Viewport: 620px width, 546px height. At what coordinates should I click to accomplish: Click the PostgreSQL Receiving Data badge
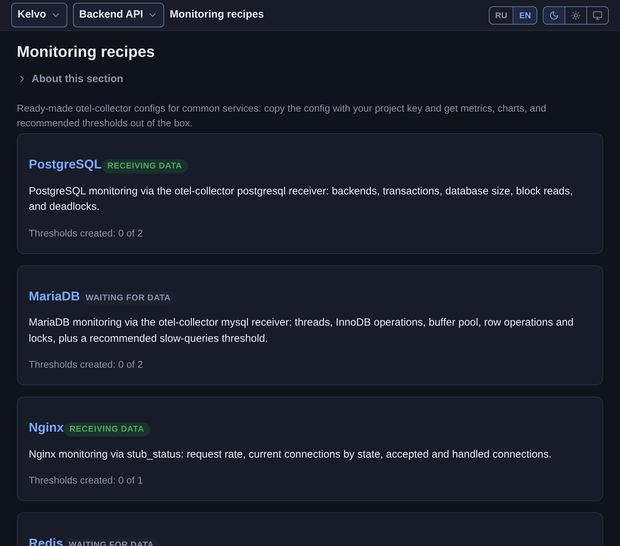144,165
